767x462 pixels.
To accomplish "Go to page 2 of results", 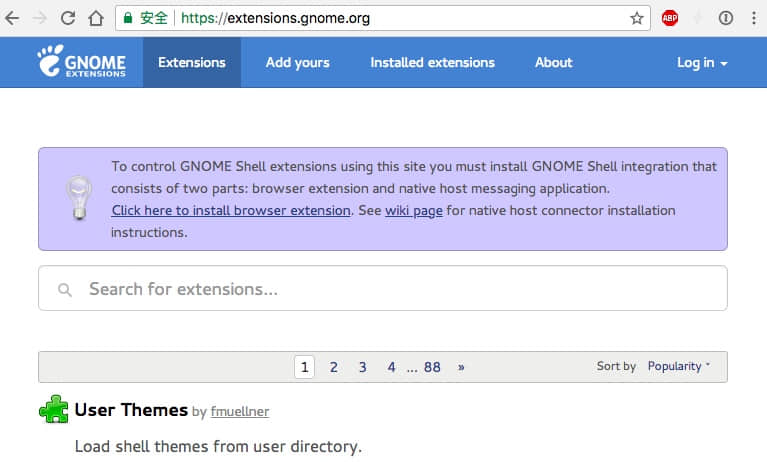I will 334,367.
